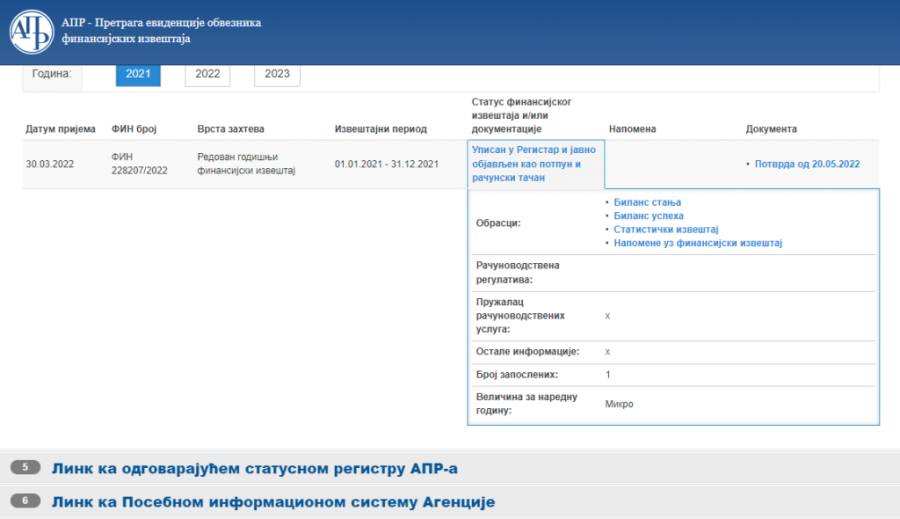Open the 'Биланс стања' form link
Image resolution: width=900 pixels, height=519 pixels.
point(647,203)
